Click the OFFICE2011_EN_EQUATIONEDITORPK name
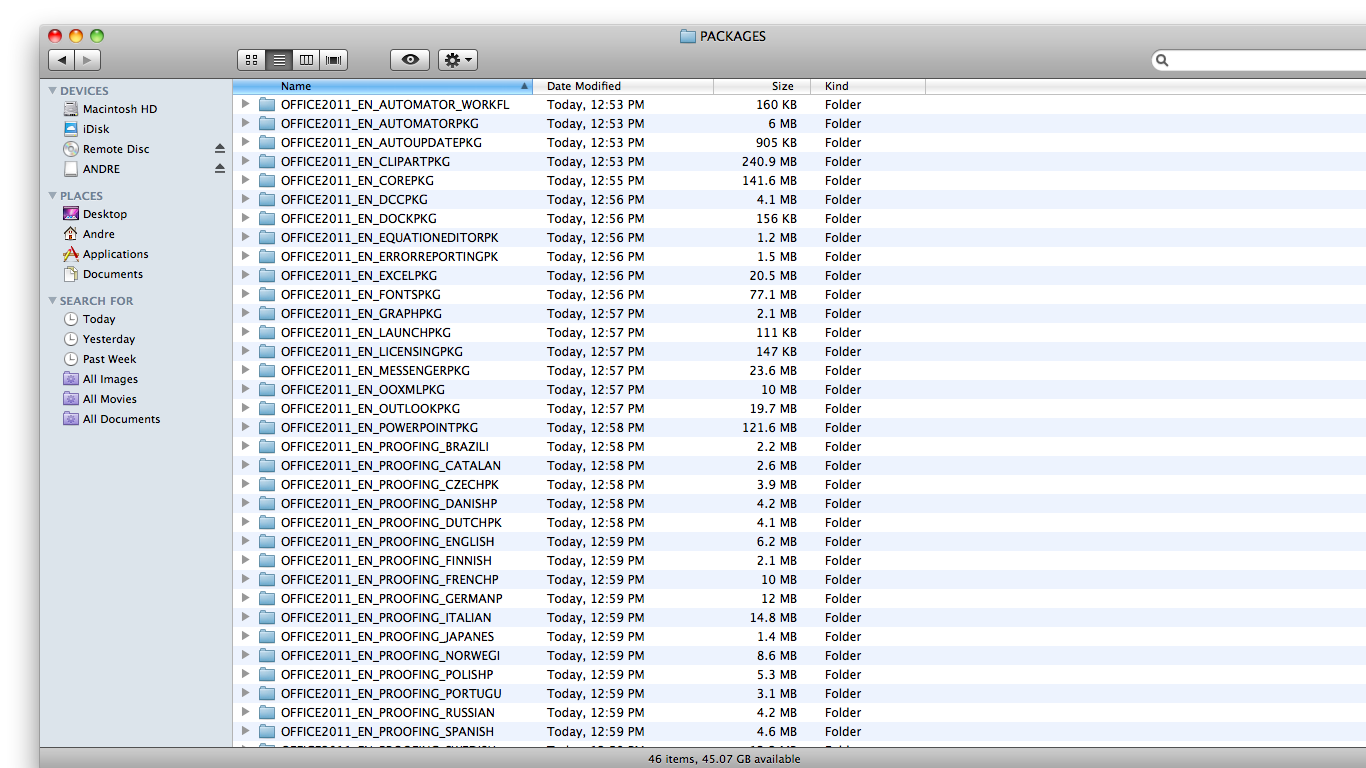This screenshot has width=1366, height=768. click(x=389, y=238)
